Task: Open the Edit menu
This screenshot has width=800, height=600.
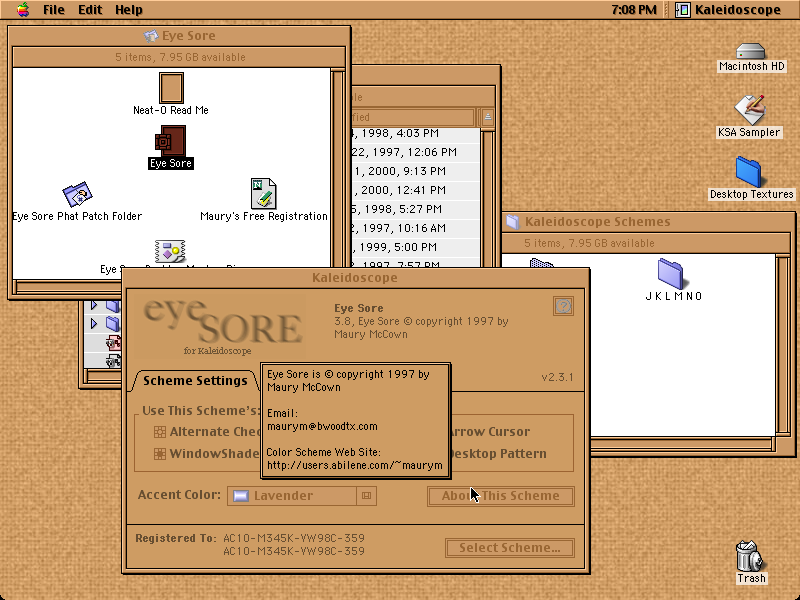Action: pos(90,10)
